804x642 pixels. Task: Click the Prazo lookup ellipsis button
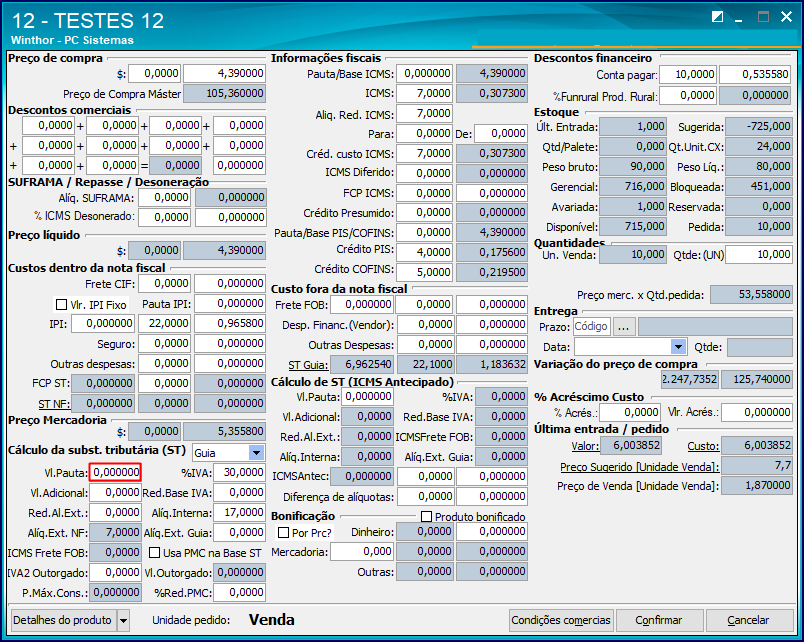click(624, 327)
